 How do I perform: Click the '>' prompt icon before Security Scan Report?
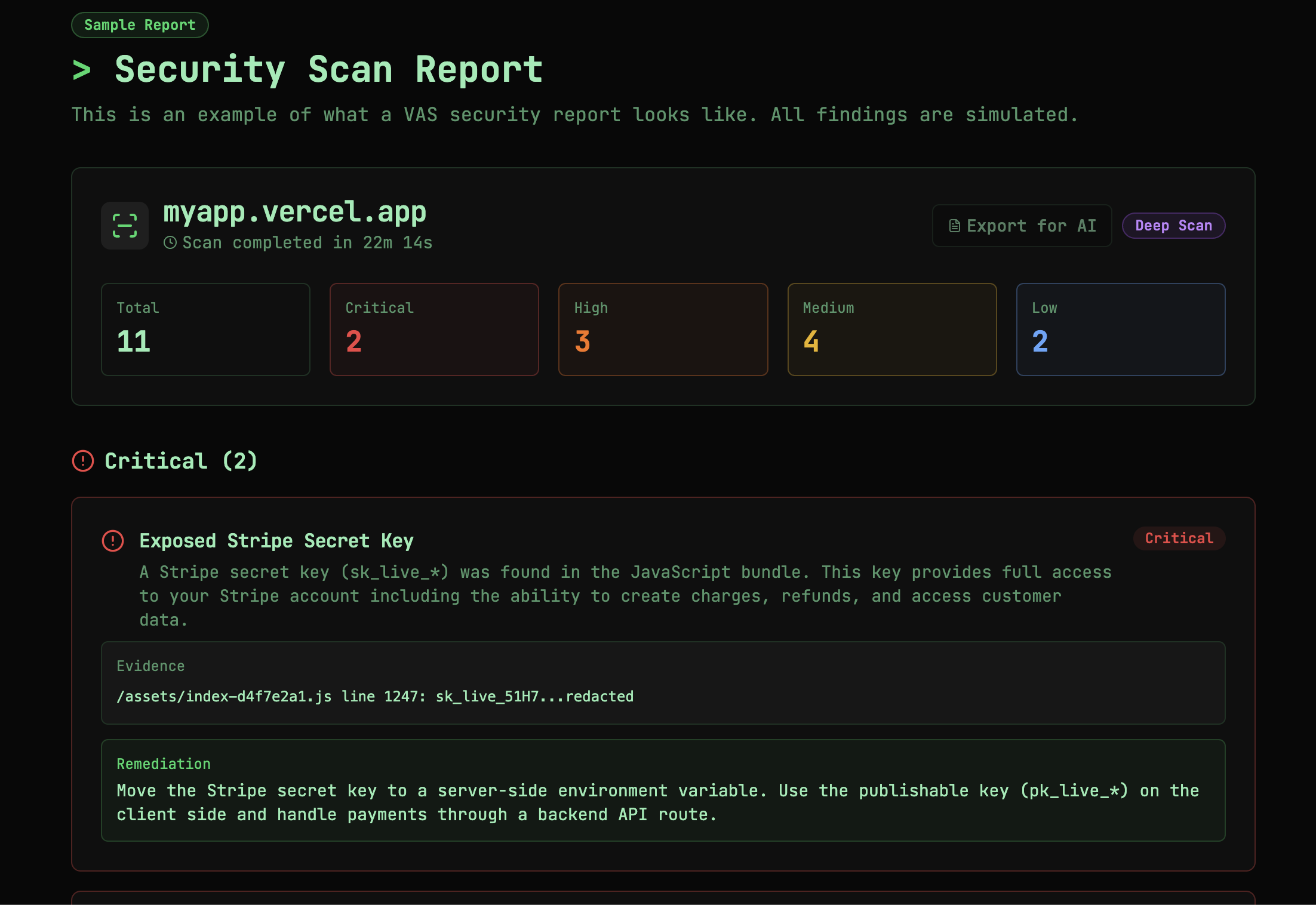coord(82,69)
